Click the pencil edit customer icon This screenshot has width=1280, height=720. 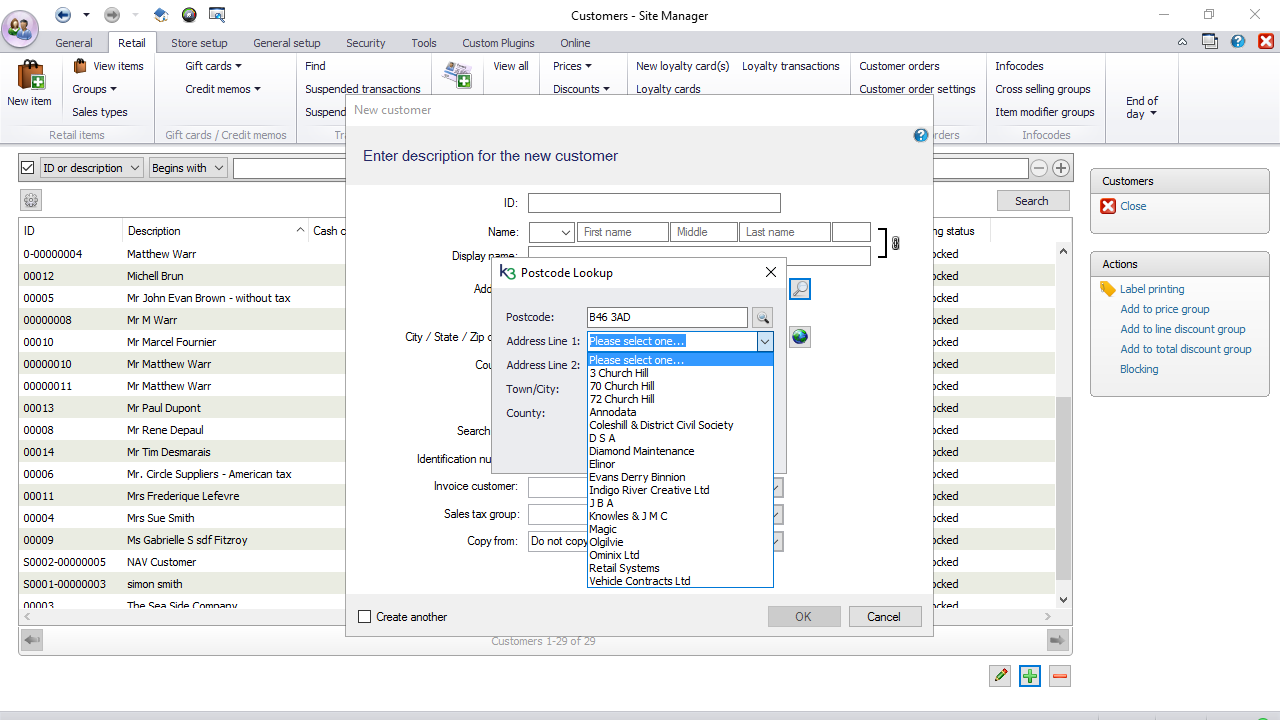(x=1000, y=676)
